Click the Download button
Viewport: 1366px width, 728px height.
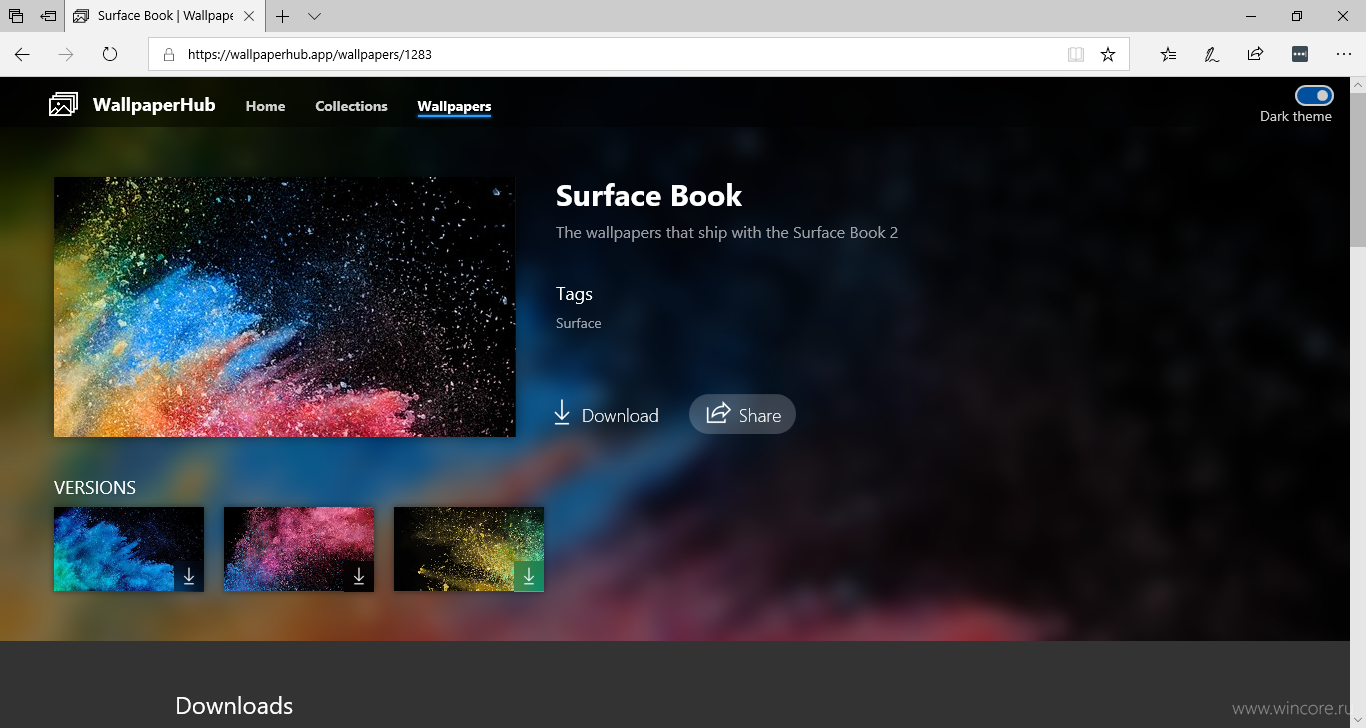point(606,414)
